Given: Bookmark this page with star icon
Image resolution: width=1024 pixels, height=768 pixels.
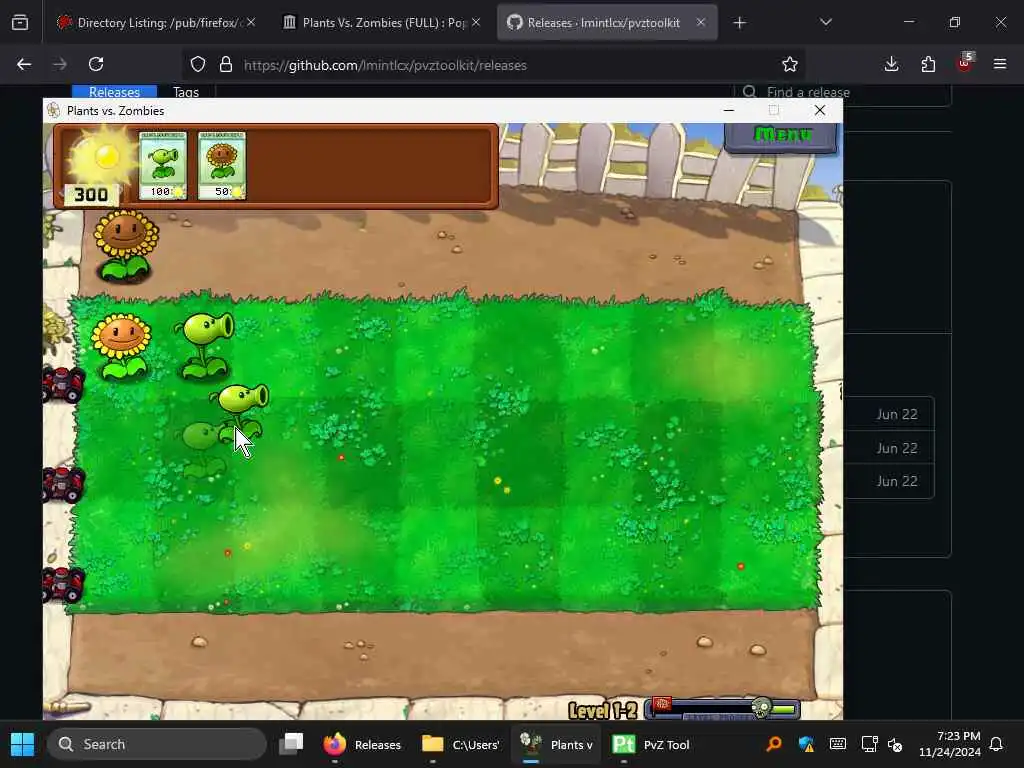Looking at the screenshot, I should 790,64.
